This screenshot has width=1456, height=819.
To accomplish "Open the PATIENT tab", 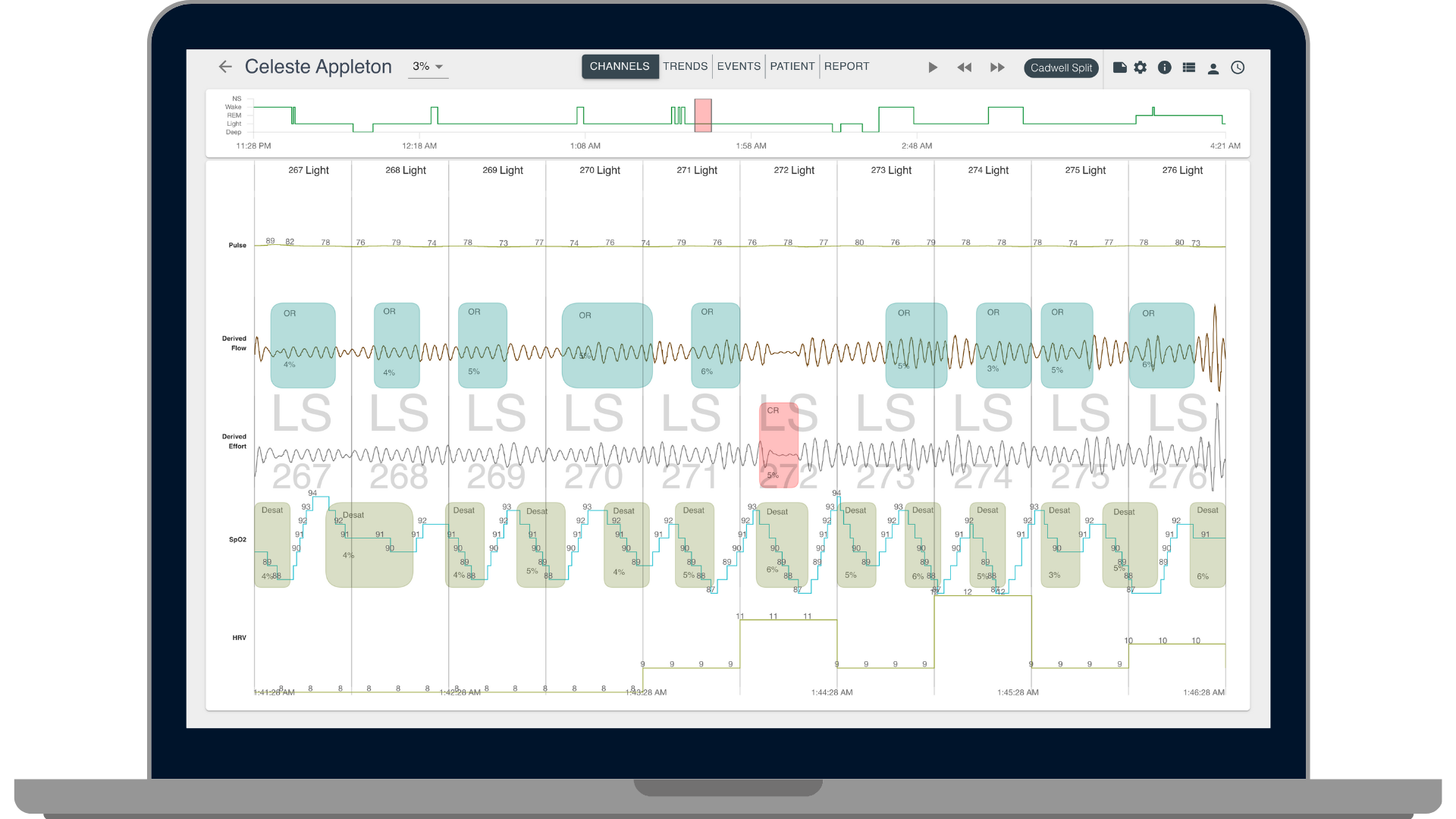I will pos(792,67).
